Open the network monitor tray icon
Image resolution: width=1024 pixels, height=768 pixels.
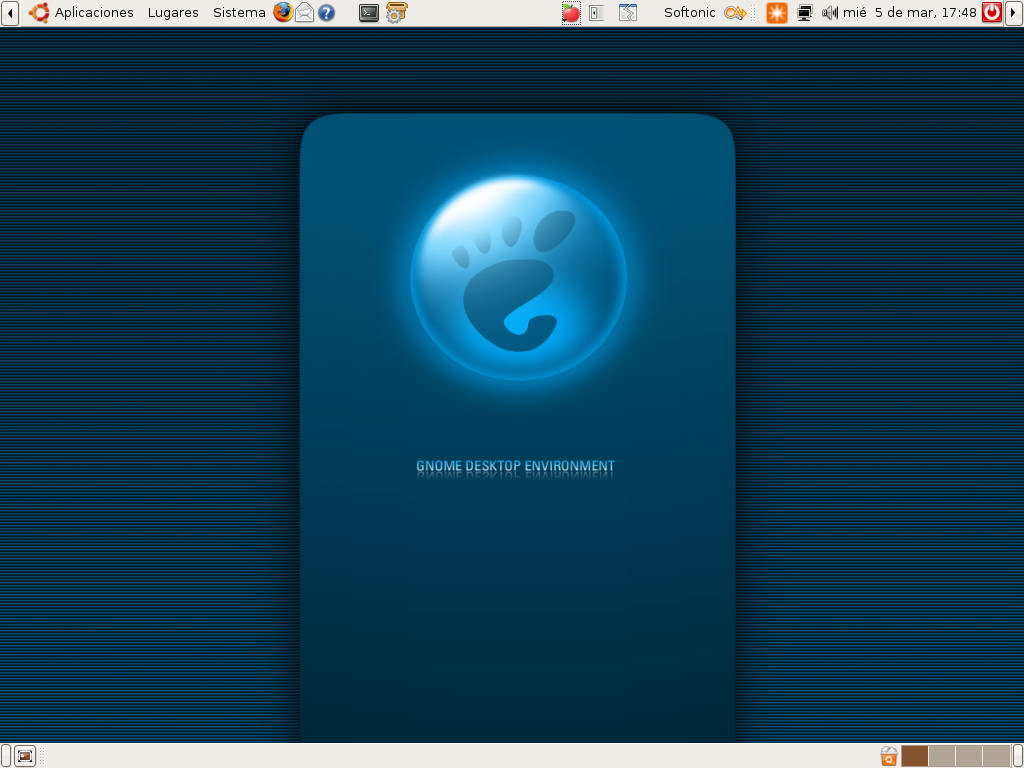click(x=805, y=12)
